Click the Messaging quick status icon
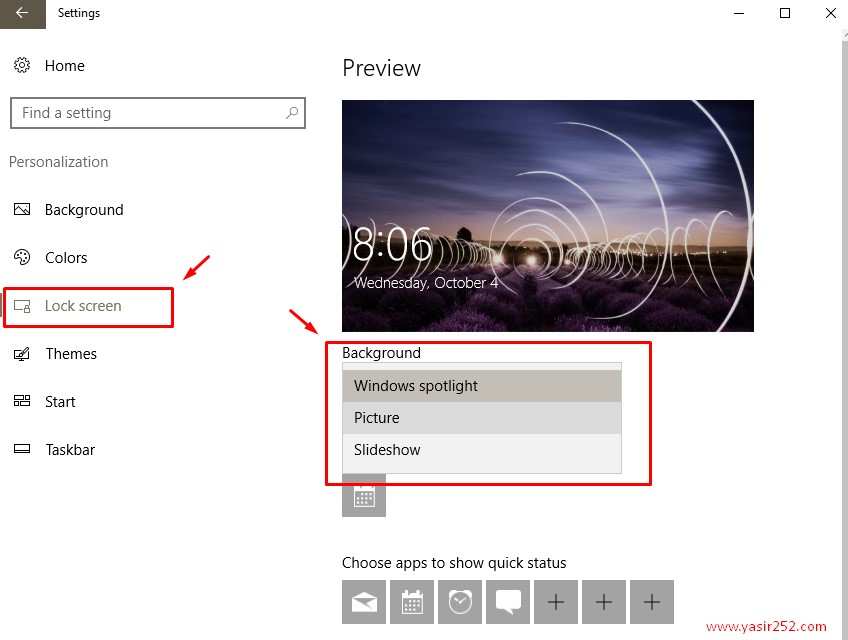Viewport: 848px width, 640px height. [x=507, y=602]
